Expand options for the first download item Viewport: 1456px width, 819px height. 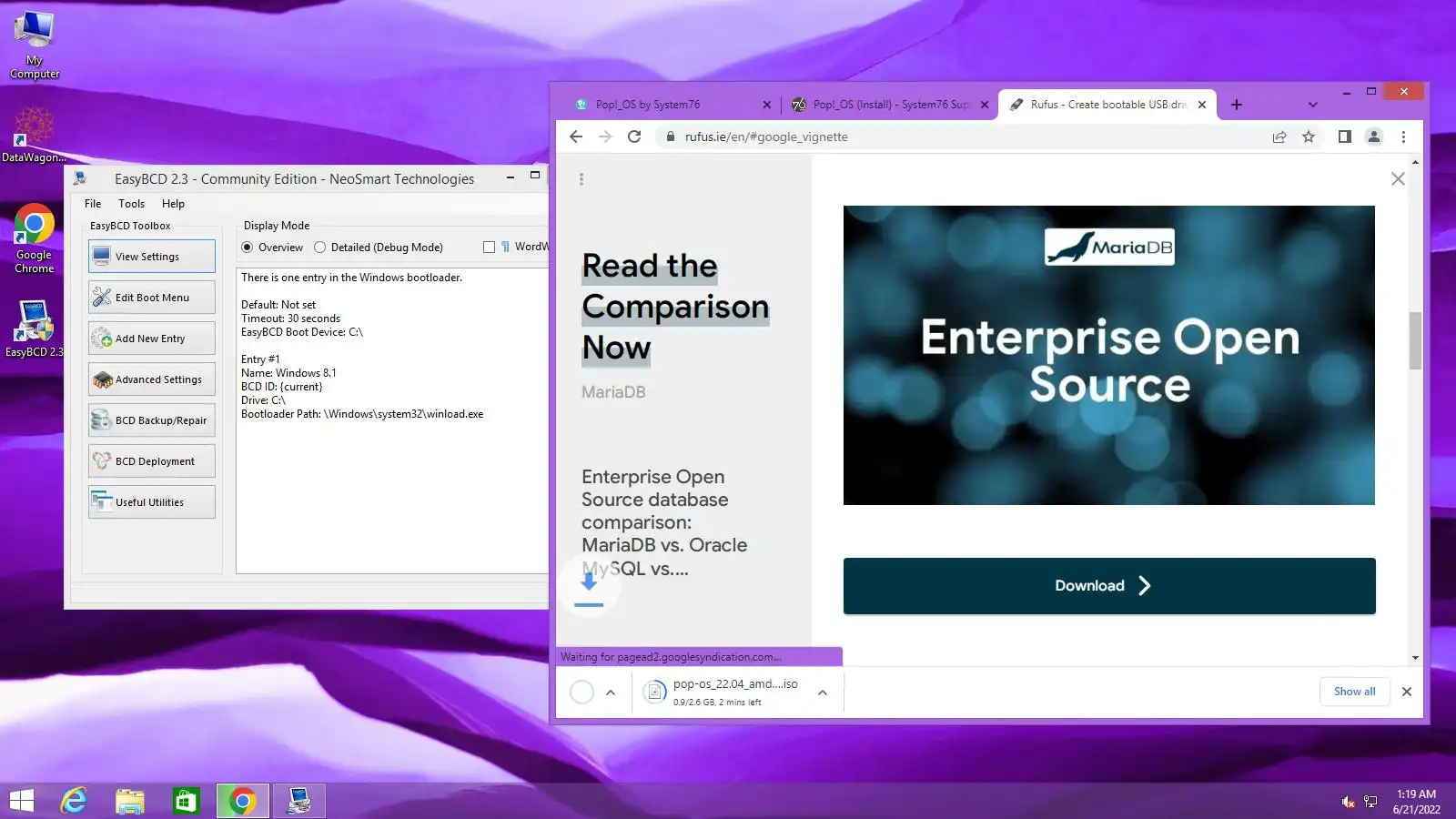[611, 693]
